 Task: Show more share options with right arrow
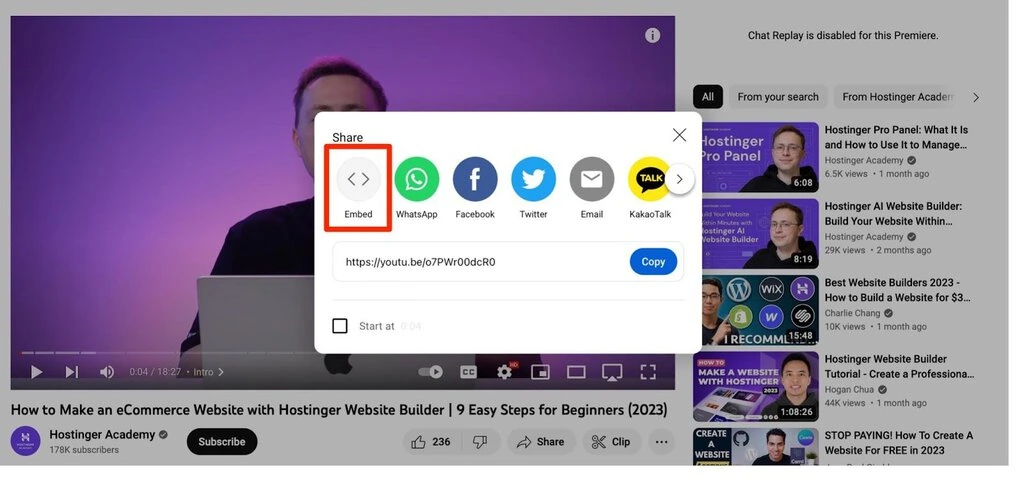(x=679, y=179)
